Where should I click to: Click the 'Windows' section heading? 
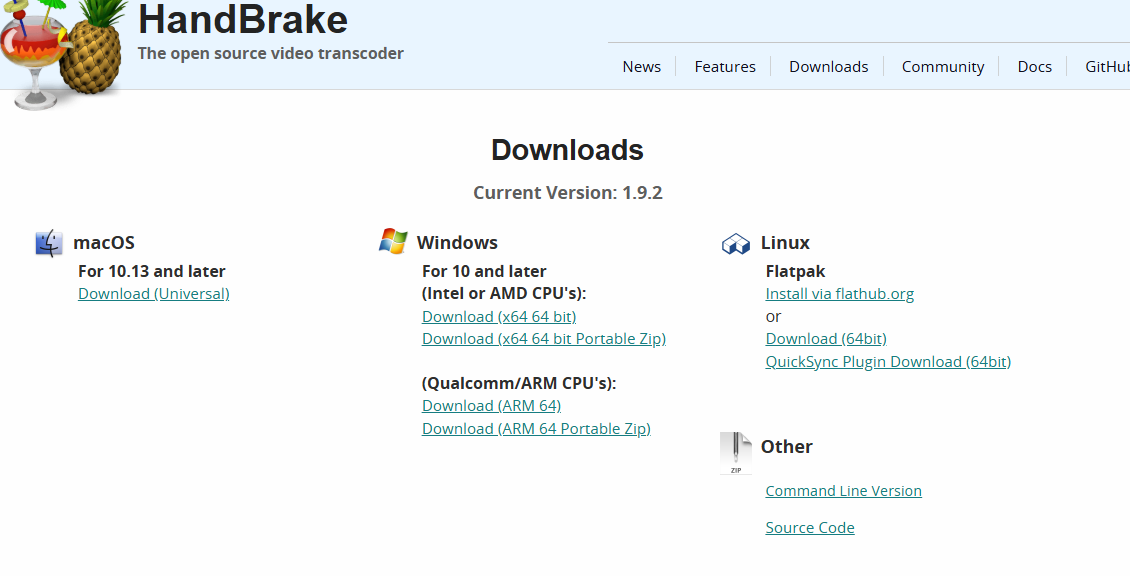click(457, 243)
